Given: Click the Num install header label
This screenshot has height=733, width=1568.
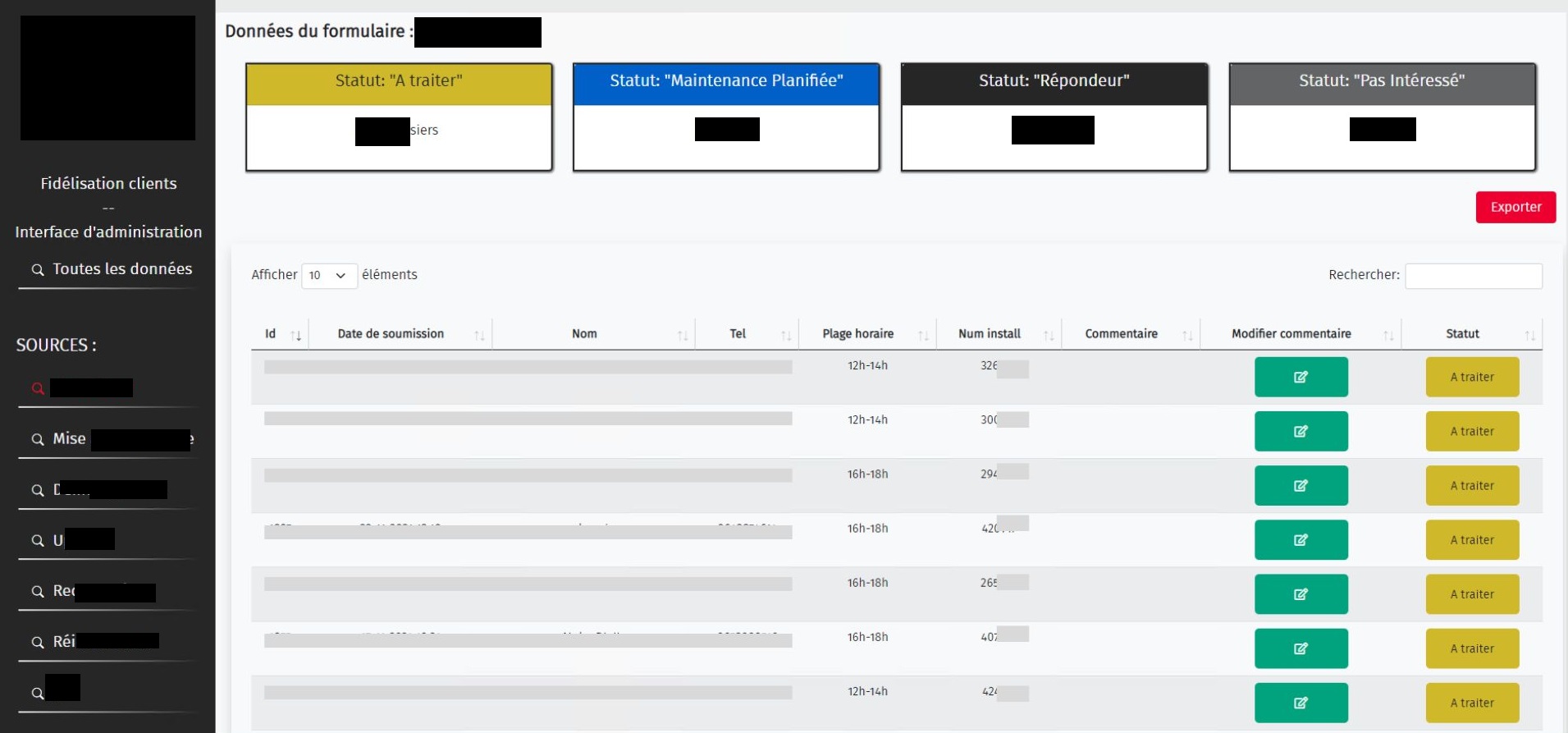Looking at the screenshot, I should (990, 334).
